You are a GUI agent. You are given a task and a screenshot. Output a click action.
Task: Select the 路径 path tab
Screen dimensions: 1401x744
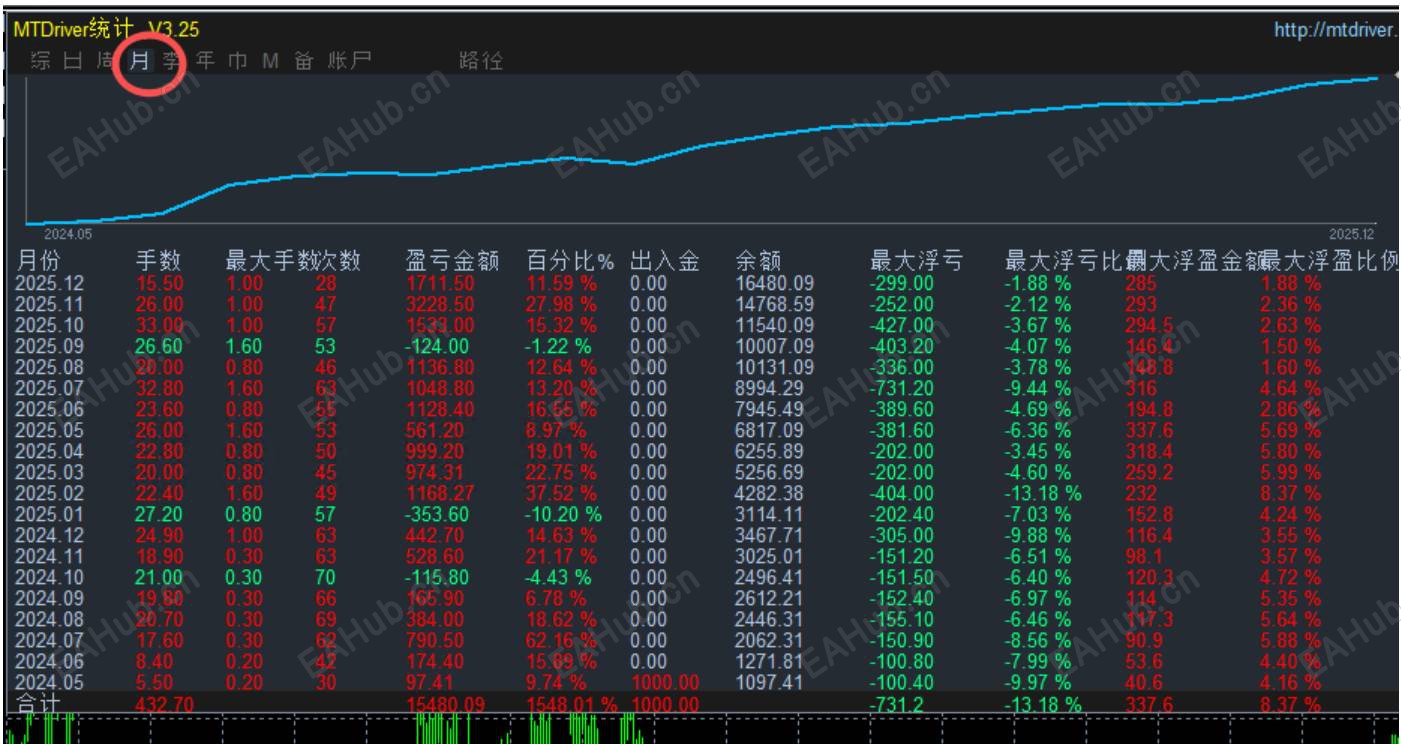pos(480,61)
